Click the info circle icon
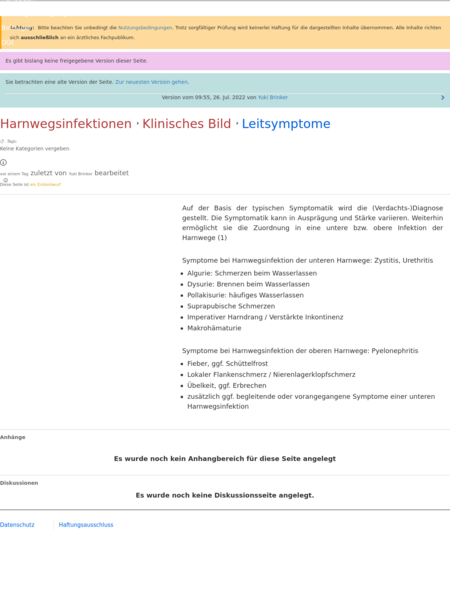 [x=3, y=163]
